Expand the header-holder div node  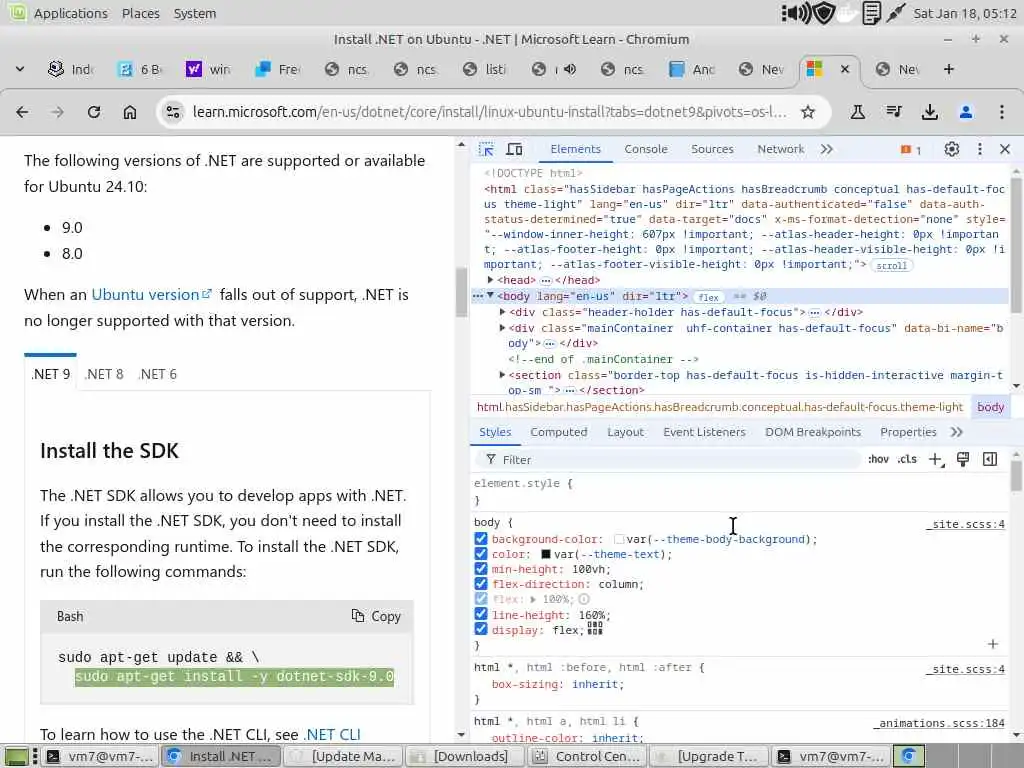tap(502, 312)
